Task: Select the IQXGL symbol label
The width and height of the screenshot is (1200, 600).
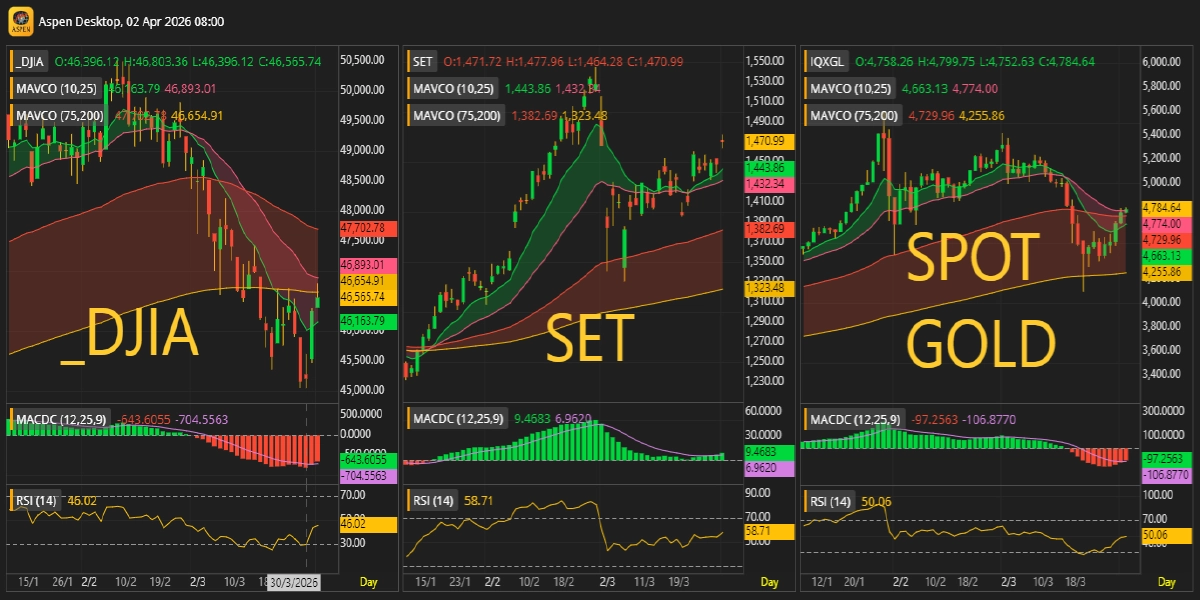Action: tap(827, 62)
